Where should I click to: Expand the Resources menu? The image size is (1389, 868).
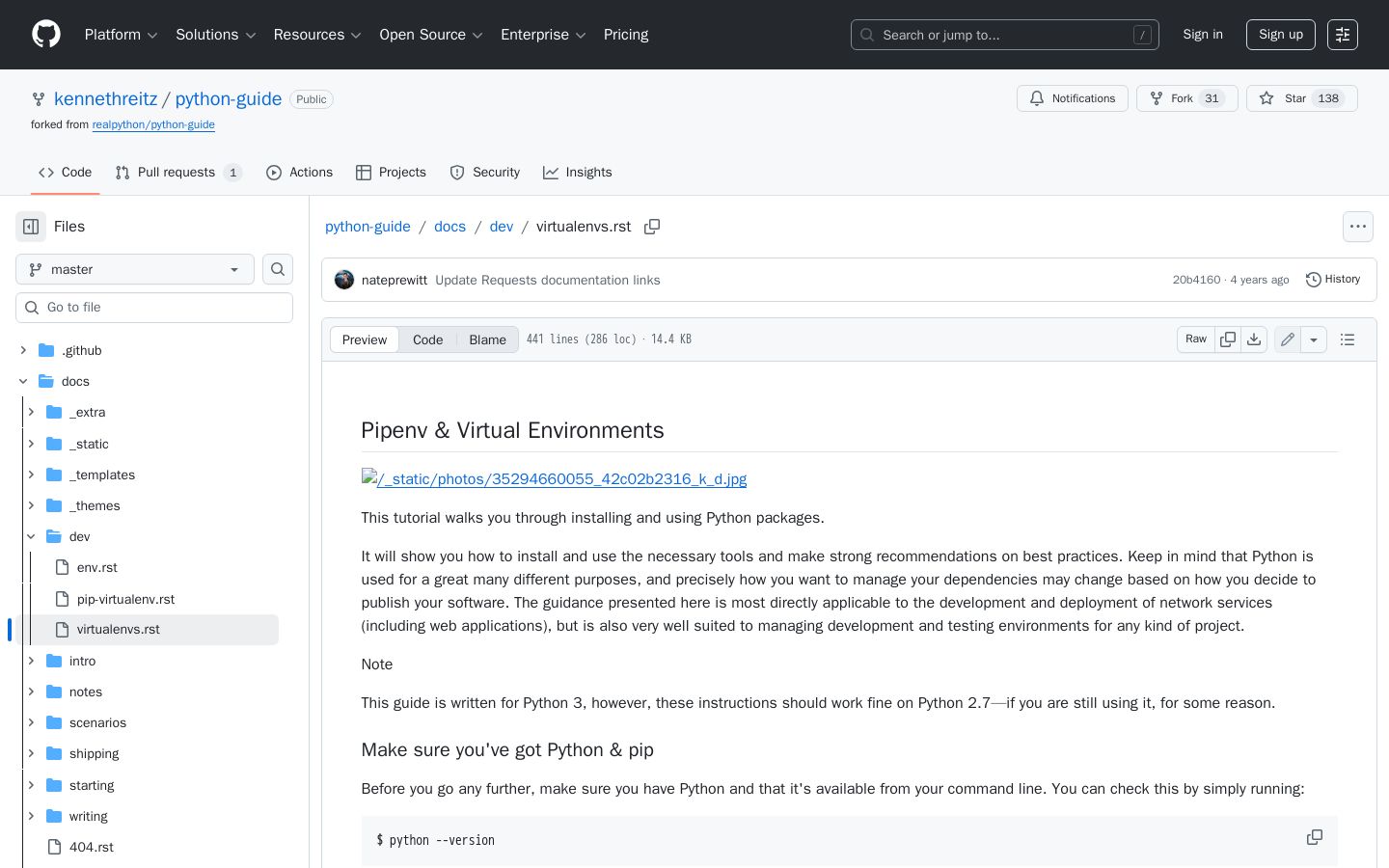[x=317, y=35]
